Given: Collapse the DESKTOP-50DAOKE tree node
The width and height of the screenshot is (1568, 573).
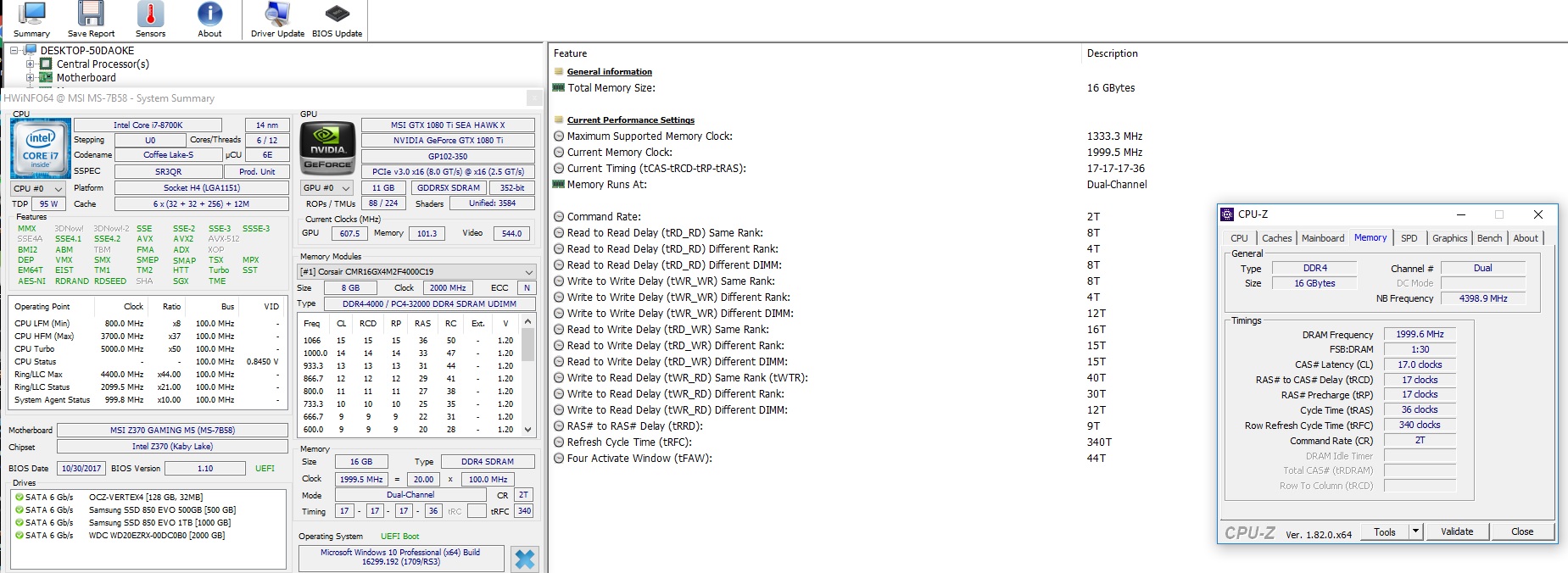Looking at the screenshot, I should [x=14, y=51].
